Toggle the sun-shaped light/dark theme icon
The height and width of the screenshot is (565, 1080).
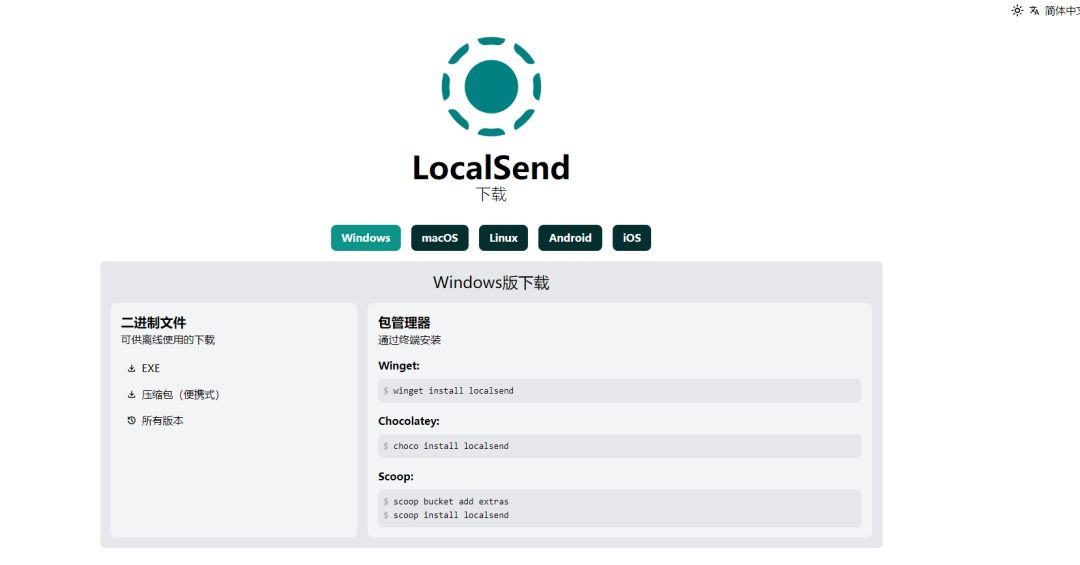click(x=1017, y=11)
